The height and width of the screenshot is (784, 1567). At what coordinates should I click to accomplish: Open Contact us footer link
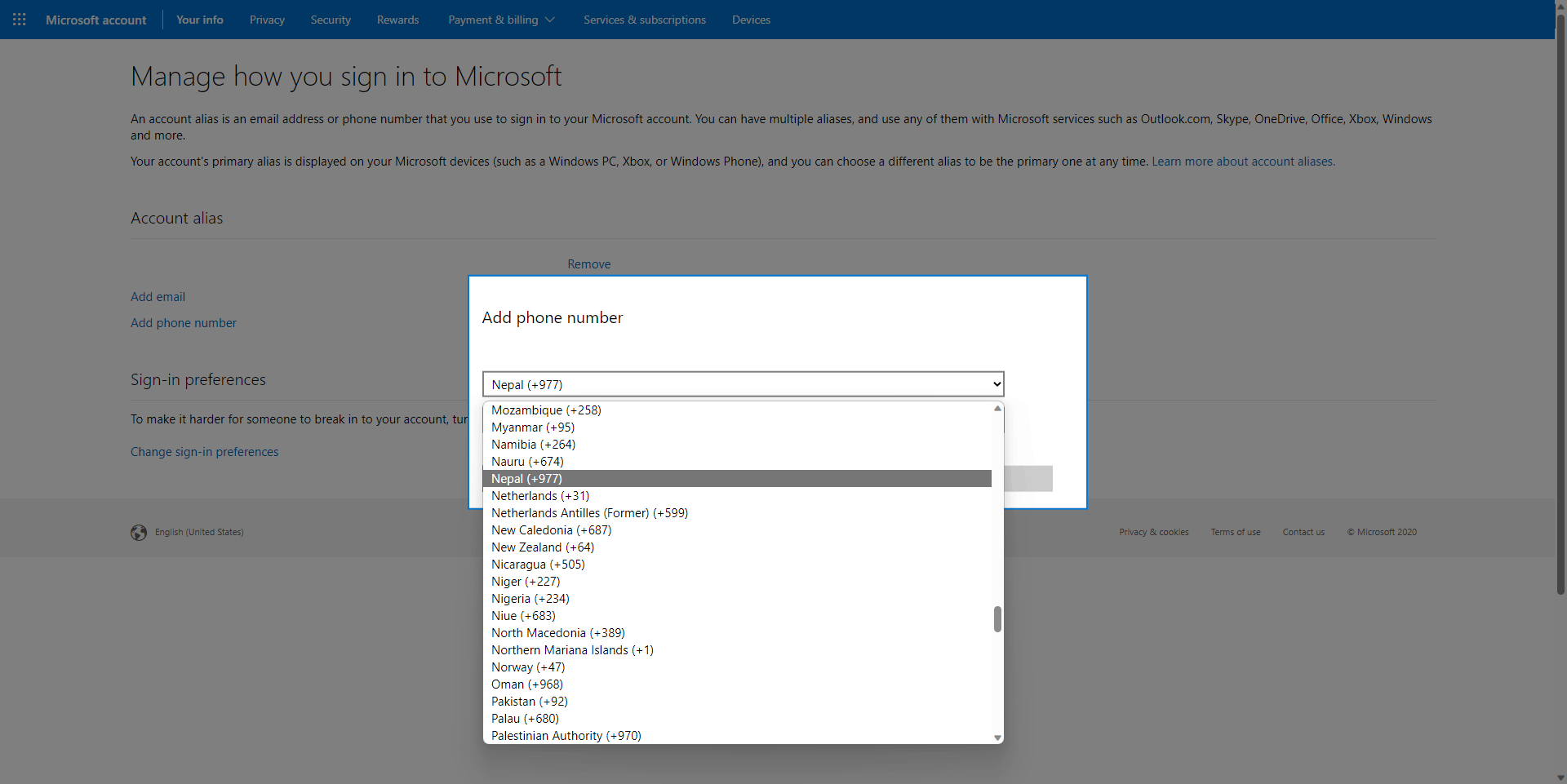tap(1303, 532)
